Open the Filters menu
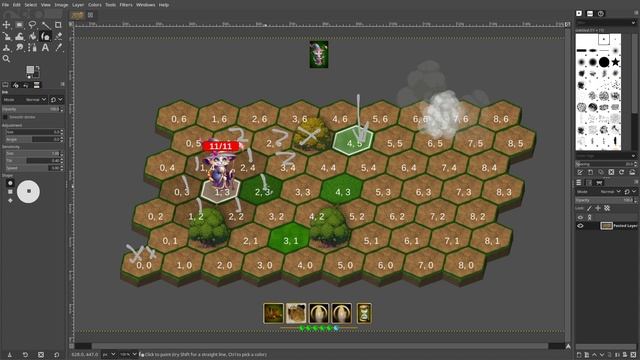This screenshot has width=640, height=360. 126,5
